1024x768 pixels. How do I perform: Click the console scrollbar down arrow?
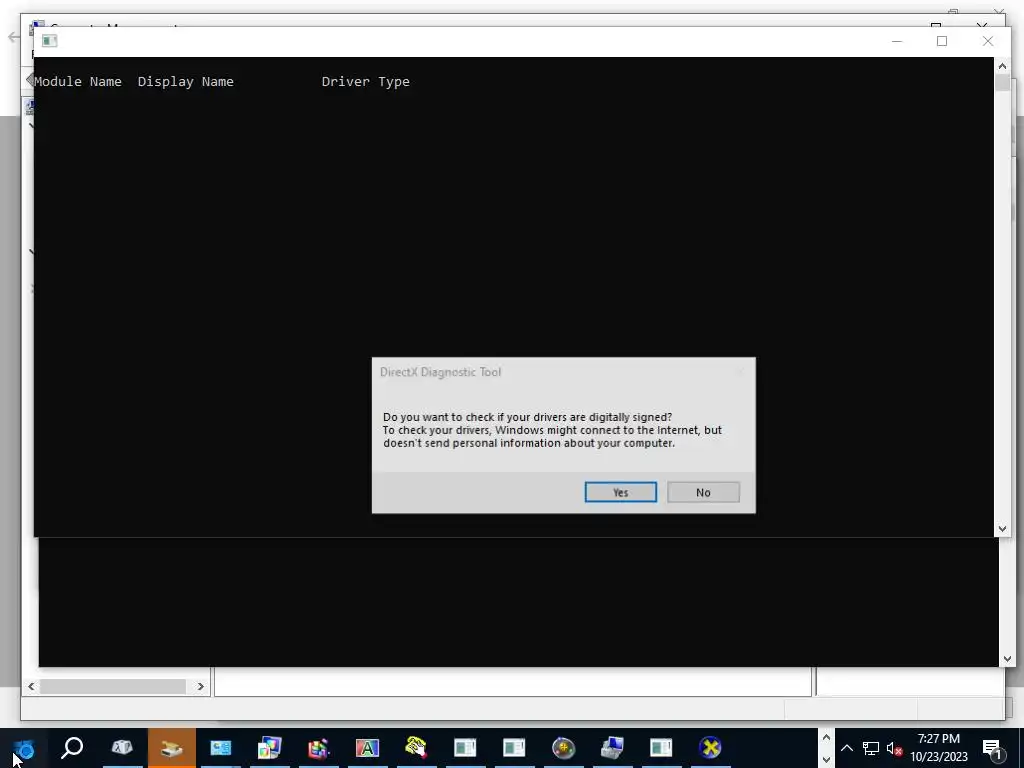click(1002, 529)
